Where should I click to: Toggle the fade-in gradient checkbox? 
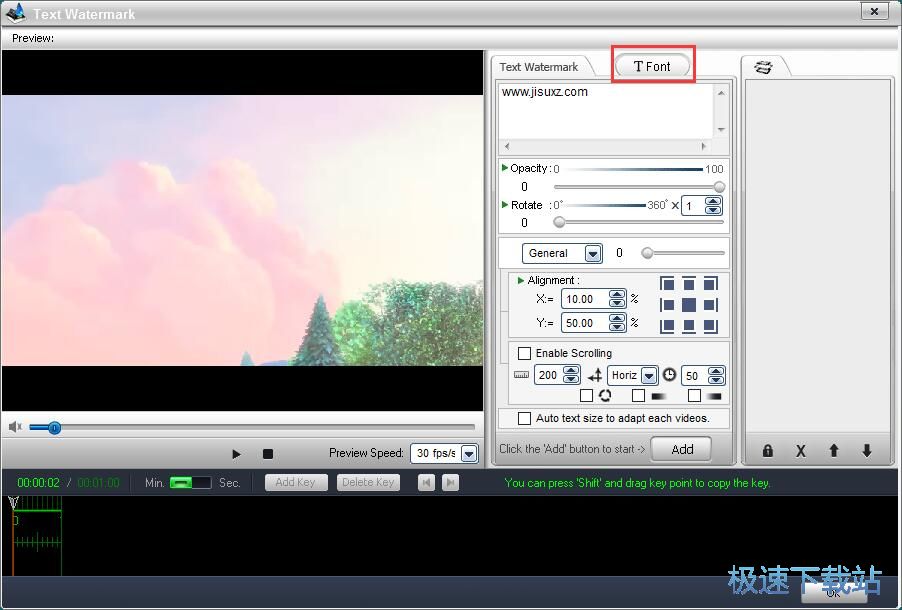tap(694, 395)
